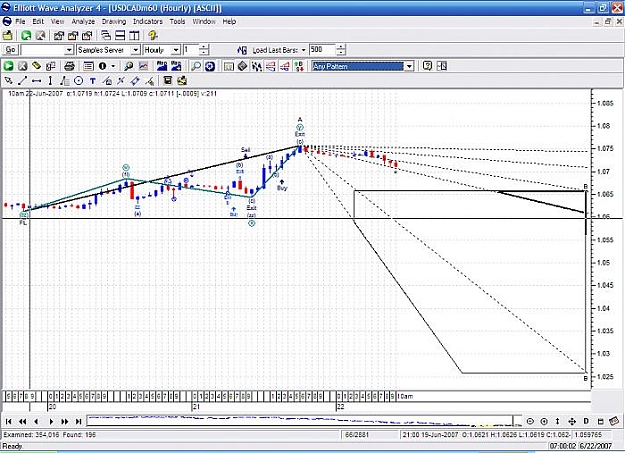Click the green refresh chart icon
625x453 pixels.
click(26, 35)
